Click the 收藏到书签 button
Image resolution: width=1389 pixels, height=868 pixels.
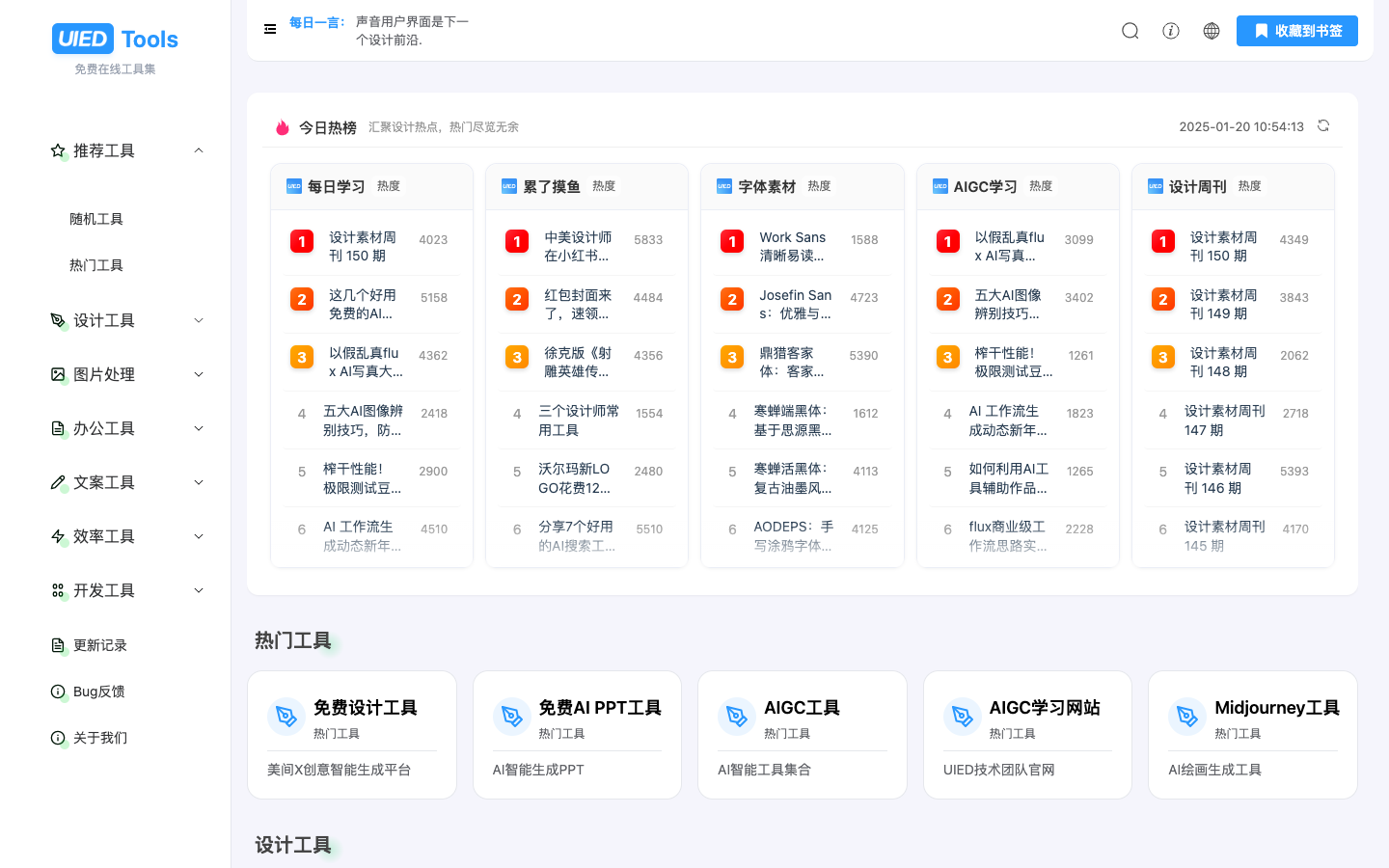point(1296,31)
